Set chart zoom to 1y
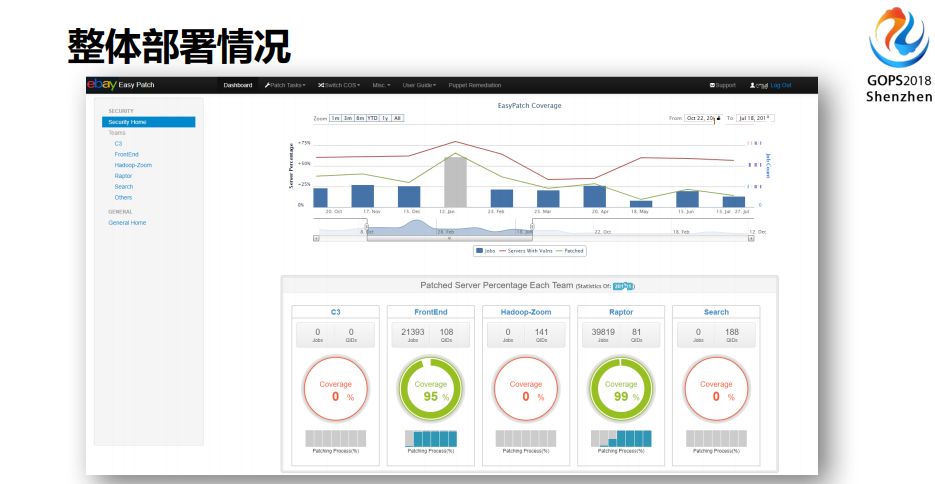Viewport: 935px width, 484px height. (x=385, y=118)
